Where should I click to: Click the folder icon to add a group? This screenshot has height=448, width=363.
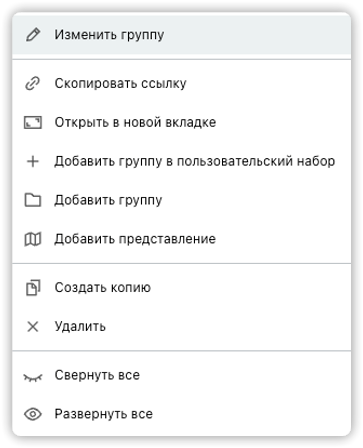(33, 200)
